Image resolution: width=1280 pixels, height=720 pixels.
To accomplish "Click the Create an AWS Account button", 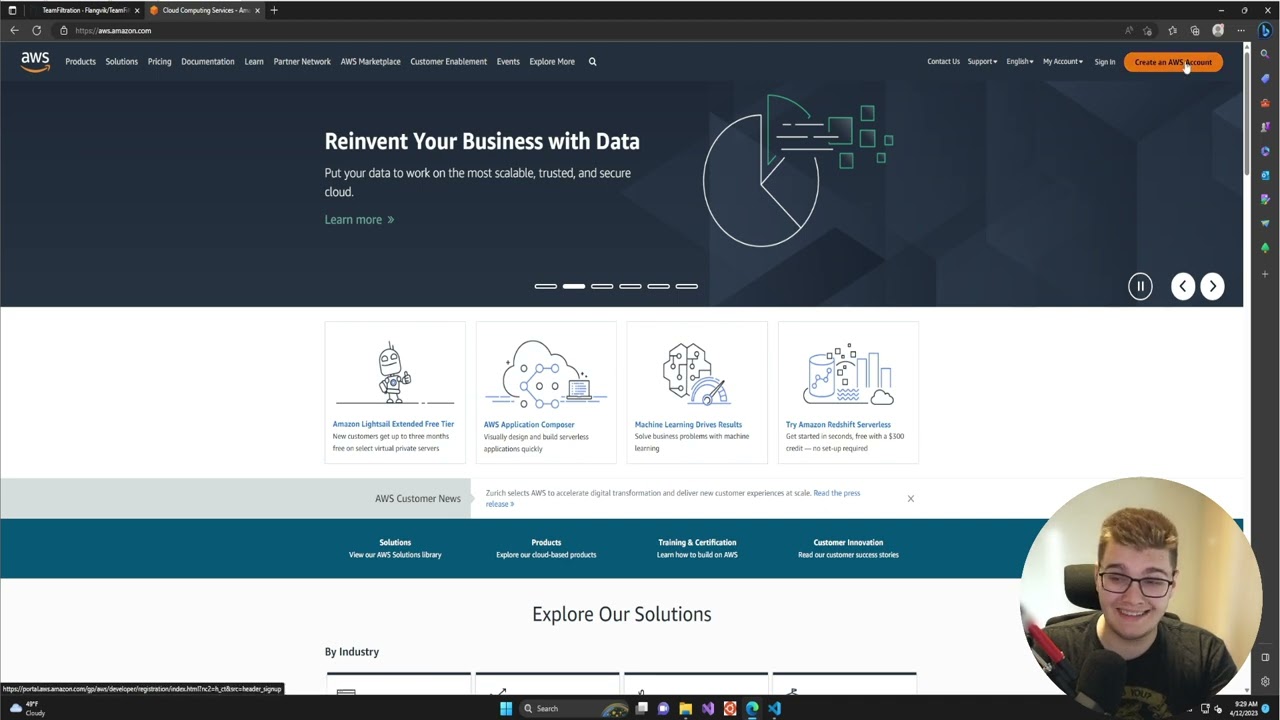I will point(1173,62).
